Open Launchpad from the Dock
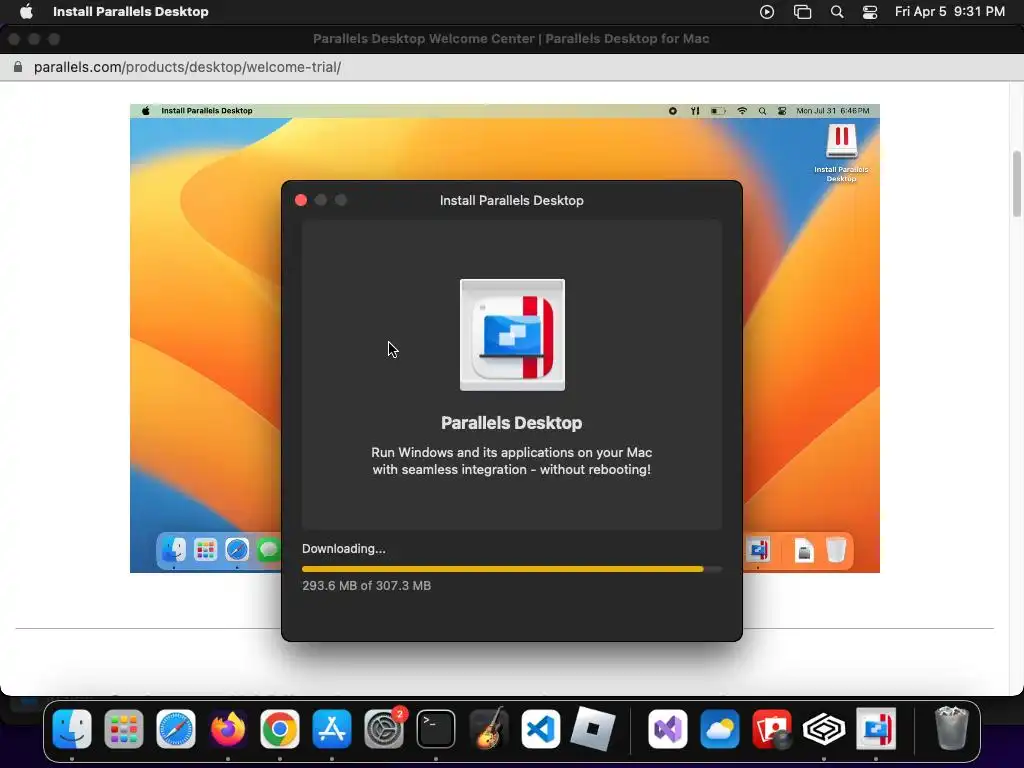The height and width of the screenshot is (768, 1024). 123,729
